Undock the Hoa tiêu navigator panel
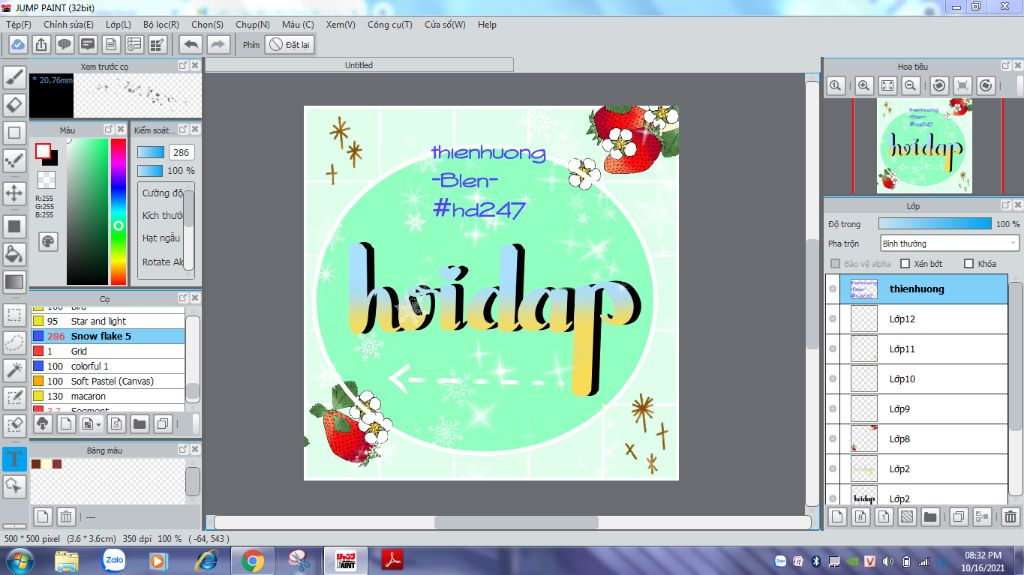The height and width of the screenshot is (575, 1024). (x=1006, y=65)
